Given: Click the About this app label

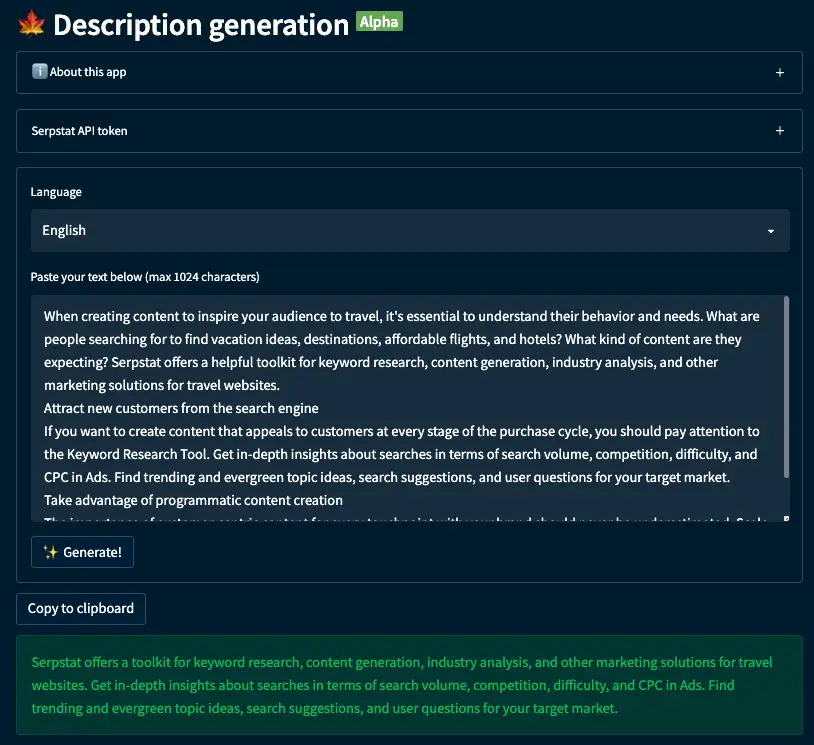Looking at the screenshot, I should 88,72.
